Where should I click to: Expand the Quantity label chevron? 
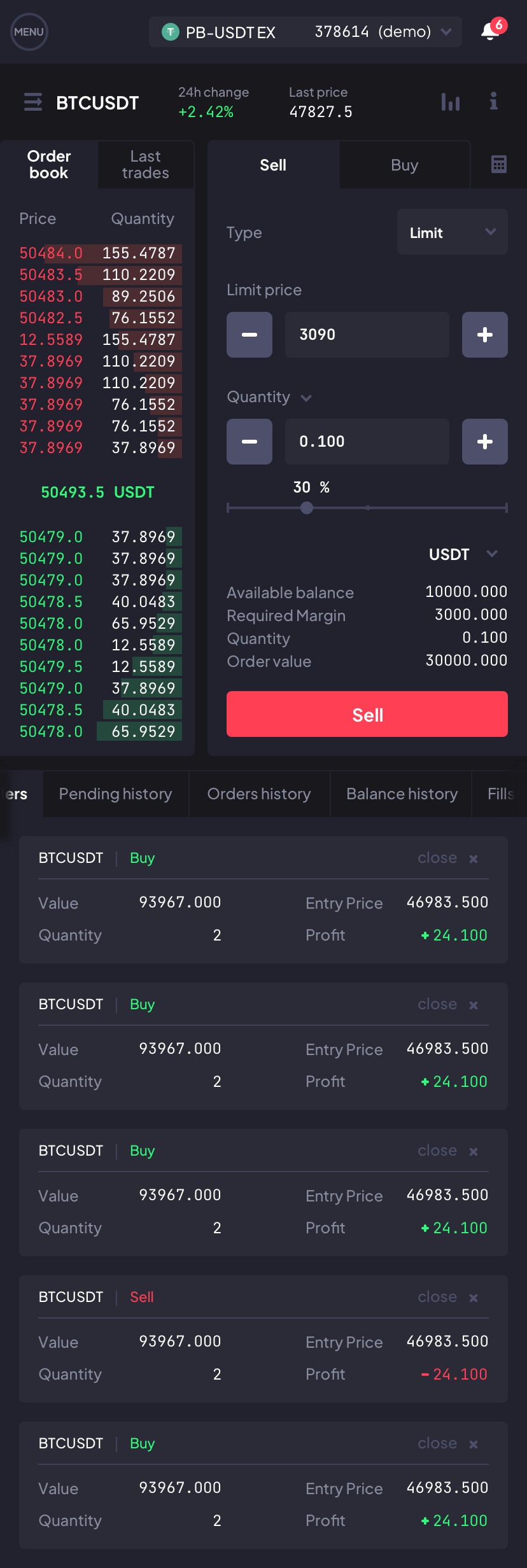click(x=306, y=398)
